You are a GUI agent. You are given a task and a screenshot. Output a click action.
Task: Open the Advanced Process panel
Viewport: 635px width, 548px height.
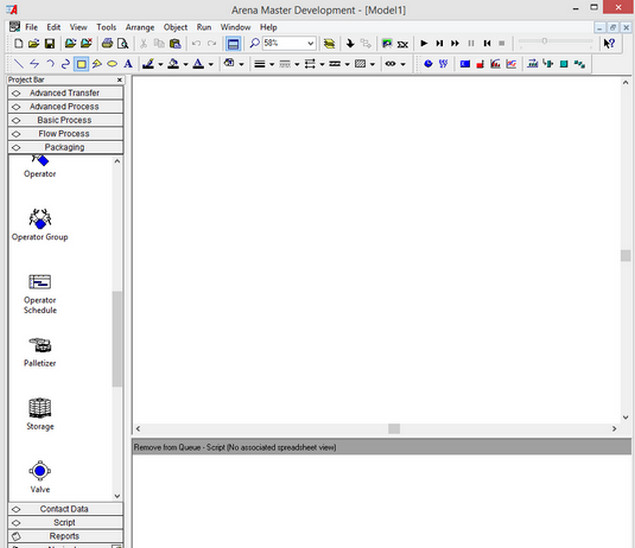tap(65, 107)
